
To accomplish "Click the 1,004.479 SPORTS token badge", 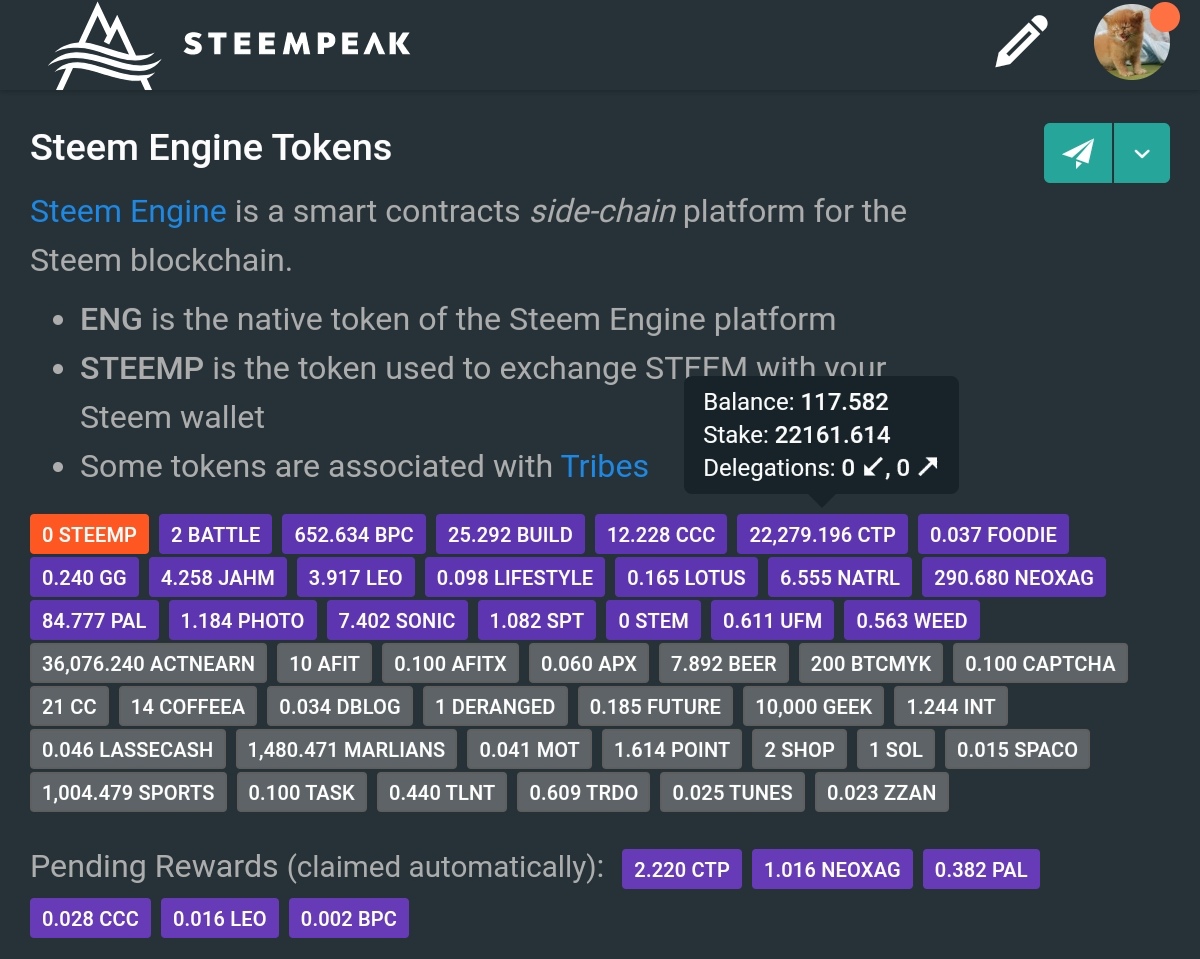I will [128, 792].
